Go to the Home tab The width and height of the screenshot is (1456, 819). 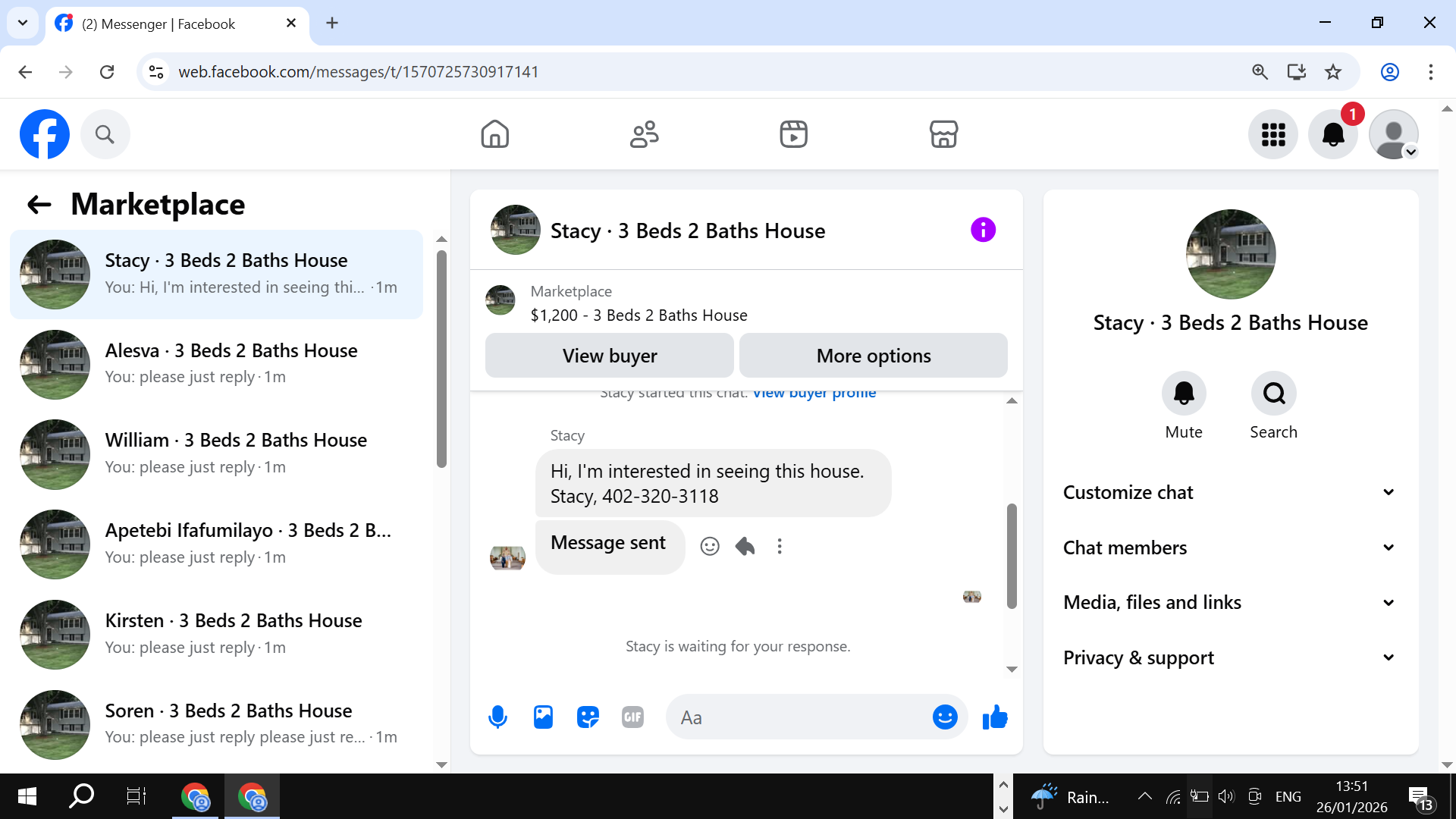[494, 134]
